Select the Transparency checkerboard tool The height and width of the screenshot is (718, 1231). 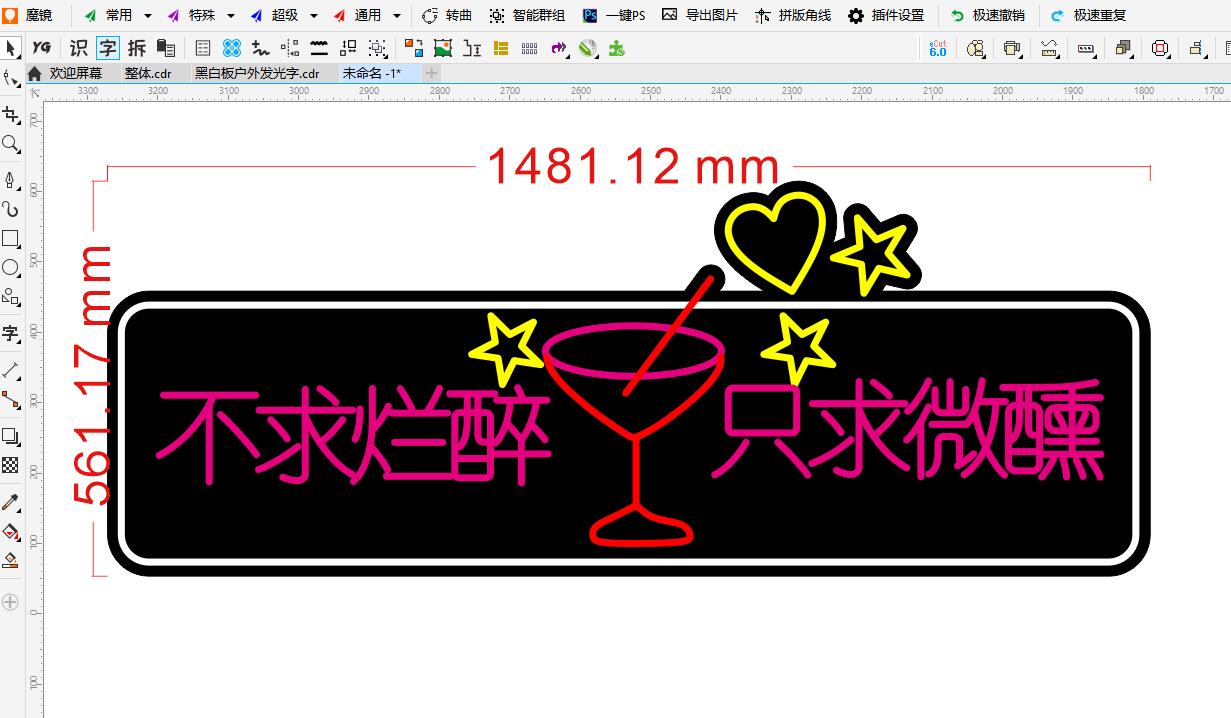[10, 465]
